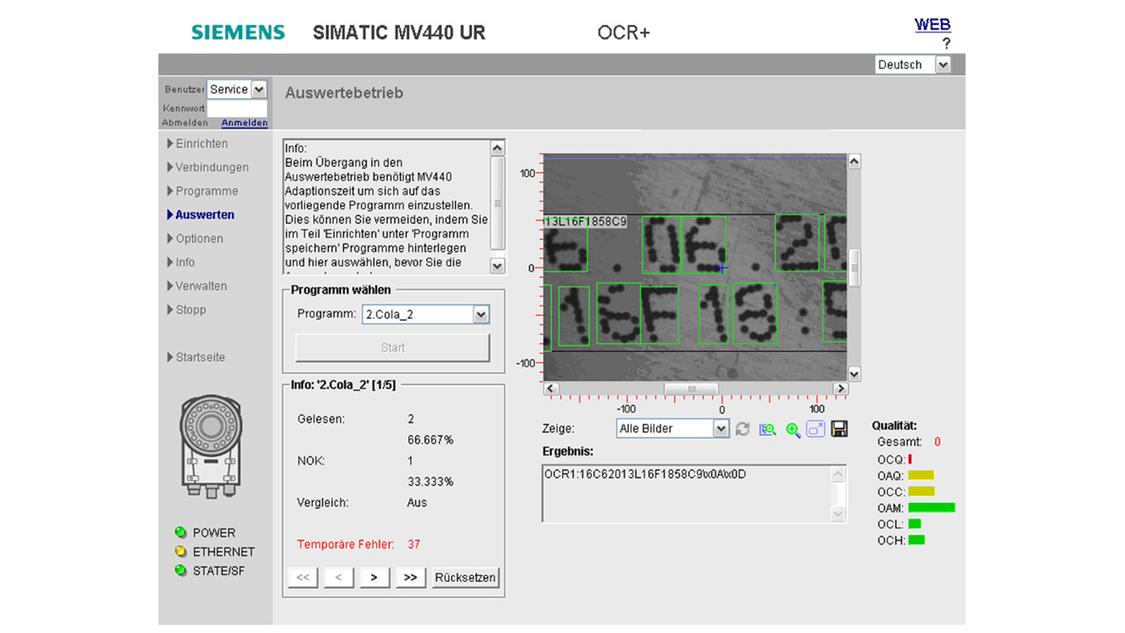The image size is (1125, 633).
Task: Click the Info box scroll-up arrow
Action: 497,148
